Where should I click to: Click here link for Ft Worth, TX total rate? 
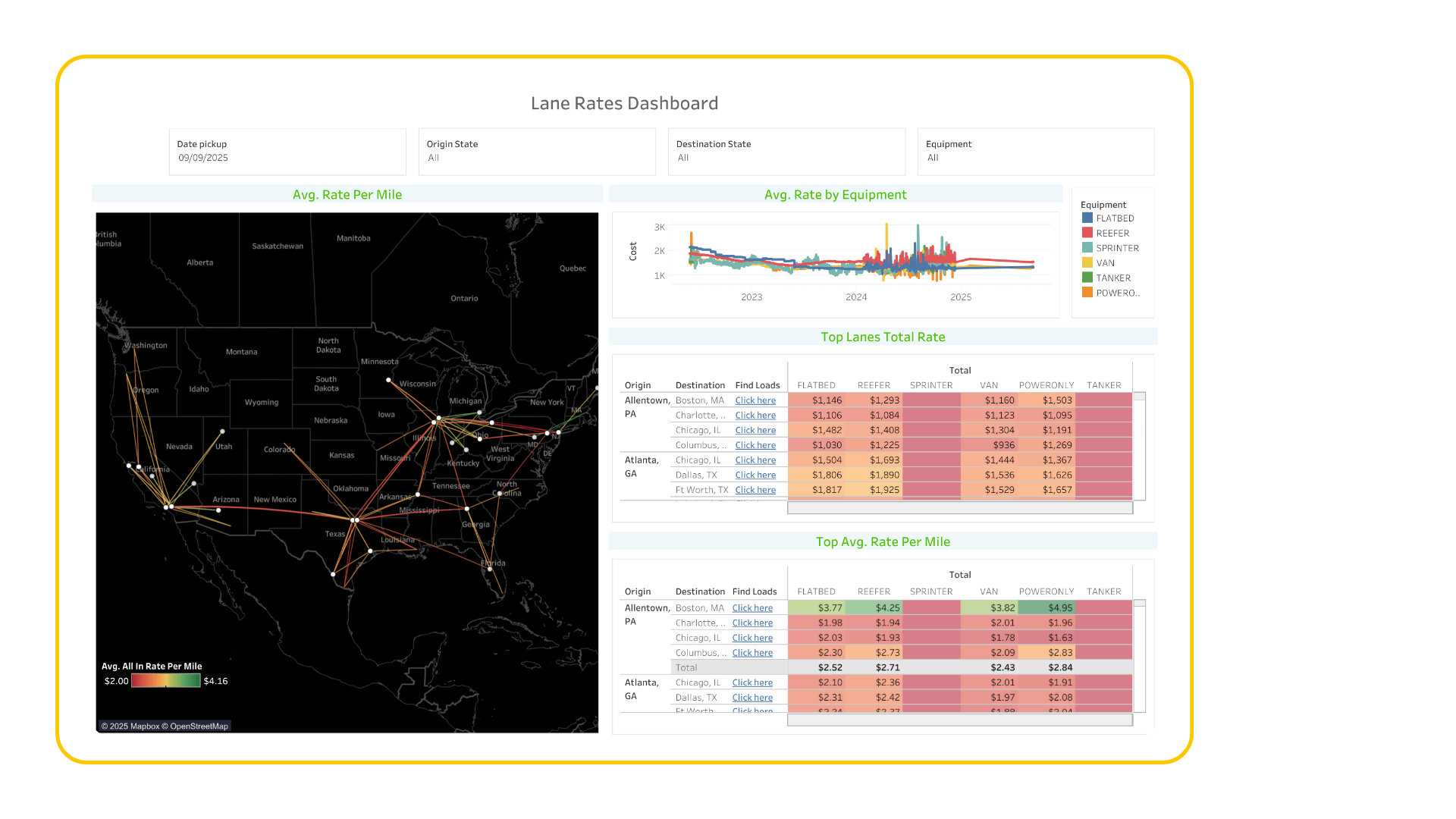pyautogui.click(x=755, y=491)
